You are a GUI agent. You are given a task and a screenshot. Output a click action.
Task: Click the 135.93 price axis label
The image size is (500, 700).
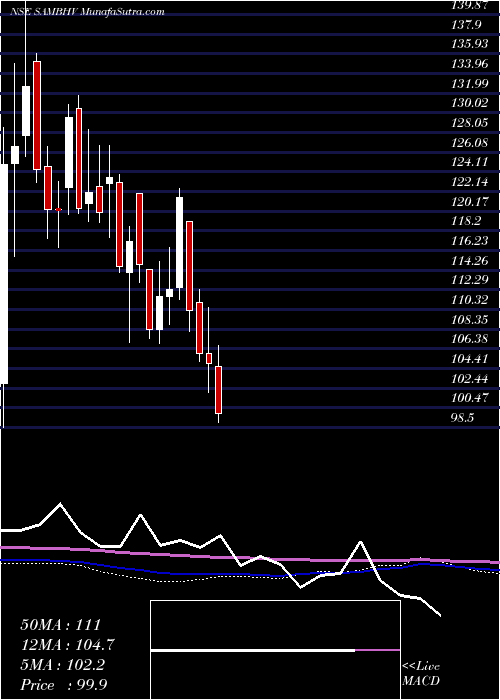pos(470,44)
